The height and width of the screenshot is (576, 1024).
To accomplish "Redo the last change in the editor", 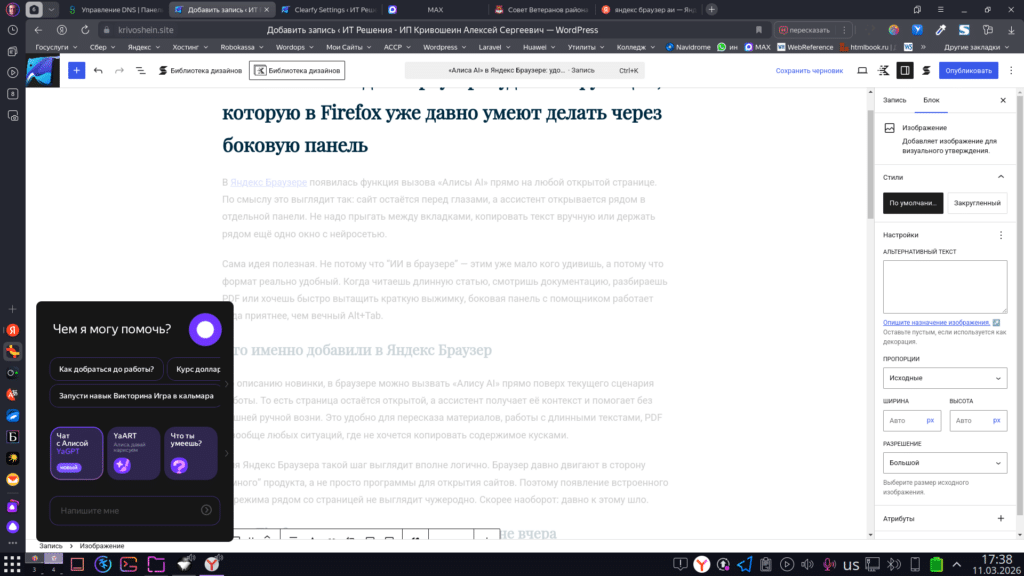I will tap(117, 70).
